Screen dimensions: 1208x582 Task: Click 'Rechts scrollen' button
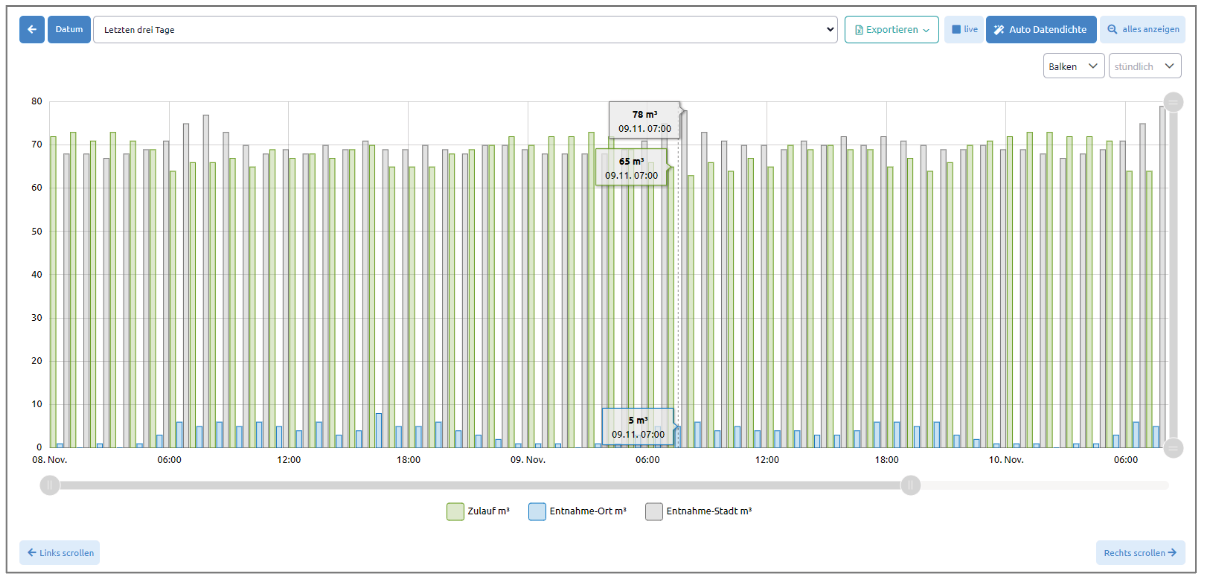pyautogui.click(x=1140, y=552)
